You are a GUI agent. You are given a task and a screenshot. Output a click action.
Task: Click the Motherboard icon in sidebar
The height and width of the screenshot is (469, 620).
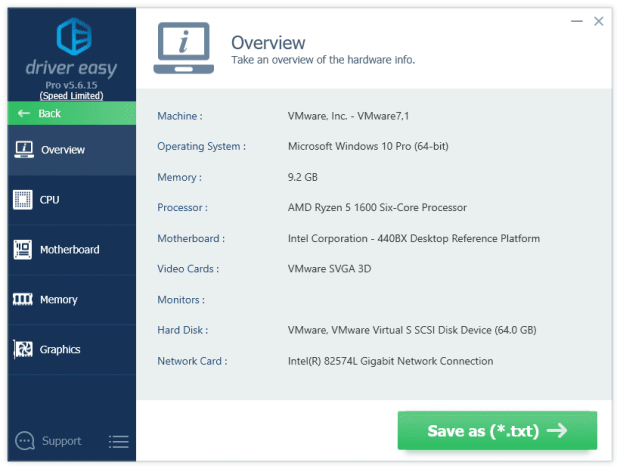click(x=23, y=250)
